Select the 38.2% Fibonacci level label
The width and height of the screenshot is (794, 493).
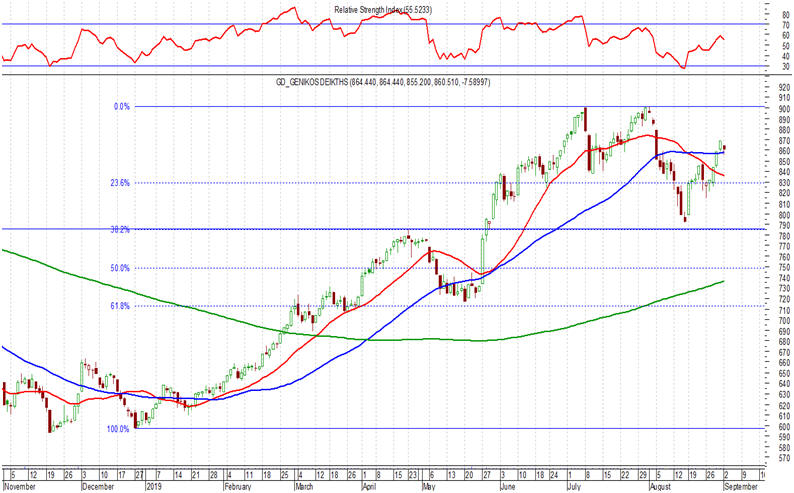tap(120, 229)
